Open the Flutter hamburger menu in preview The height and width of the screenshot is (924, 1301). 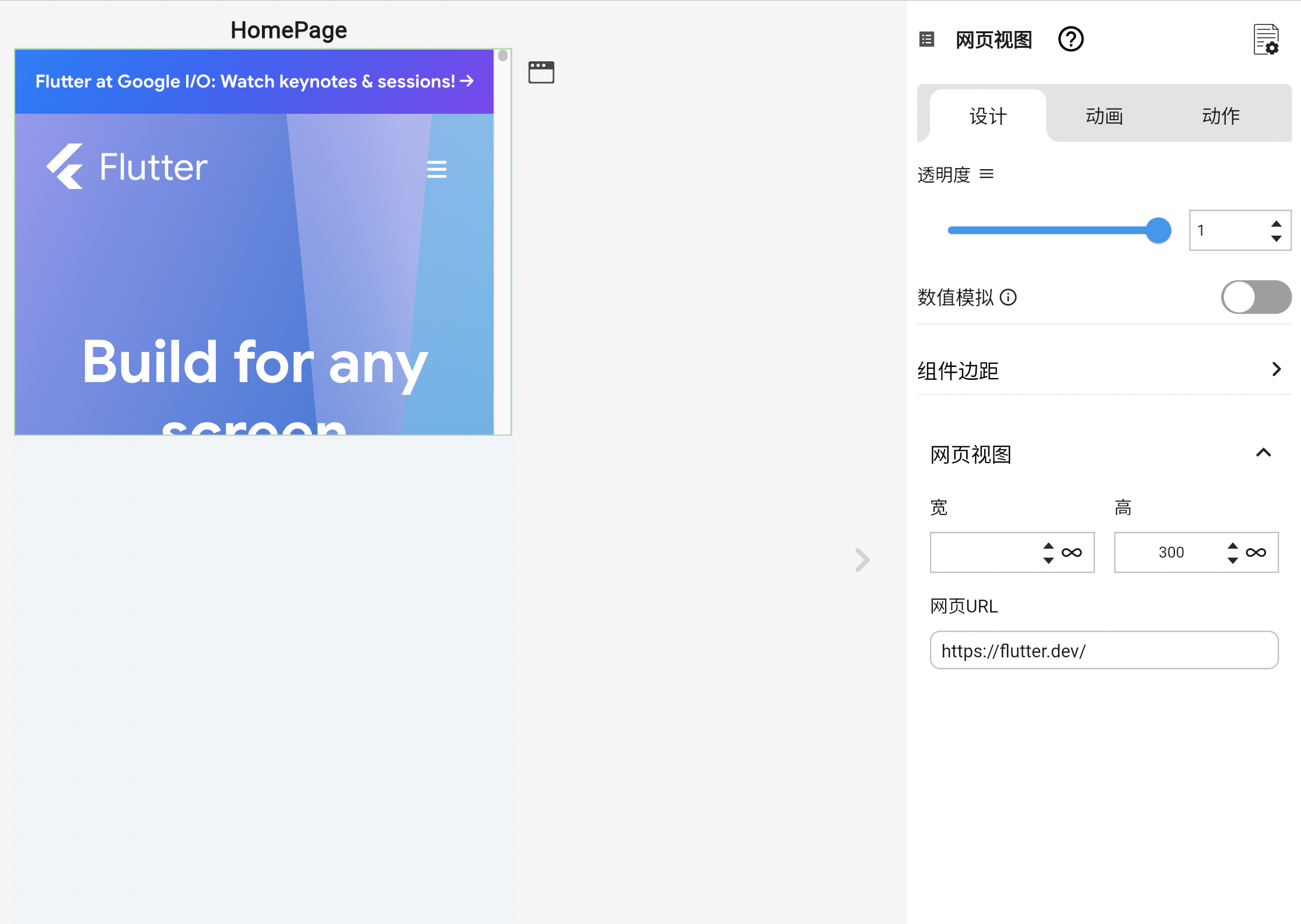[x=436, y=169]
